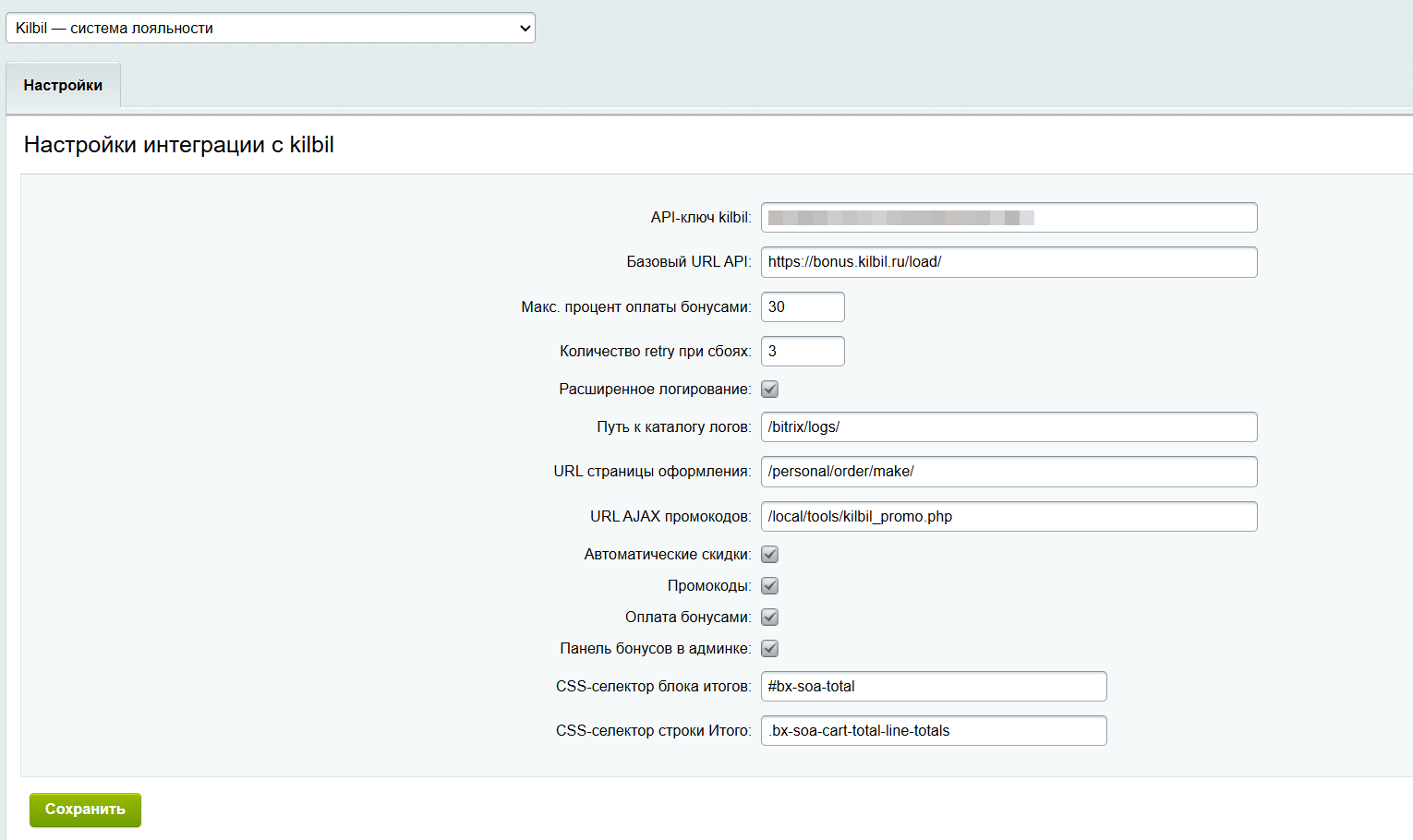The image size is (1413, 840).
Task: Focus the Базовый URL API field
Action: click(1009, 262)
